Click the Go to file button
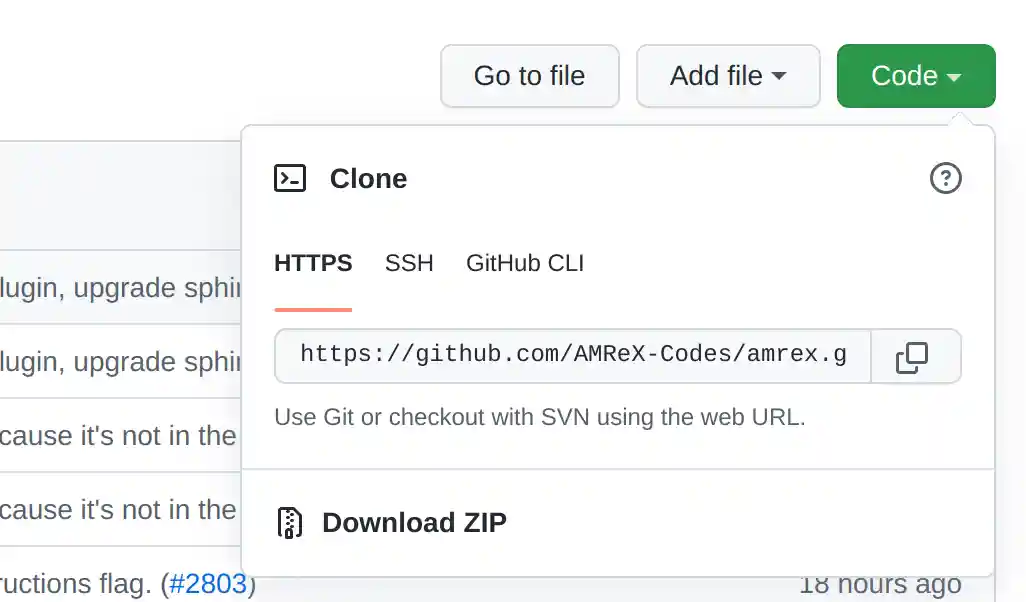The image size is (1026, 602). (529, 75)
